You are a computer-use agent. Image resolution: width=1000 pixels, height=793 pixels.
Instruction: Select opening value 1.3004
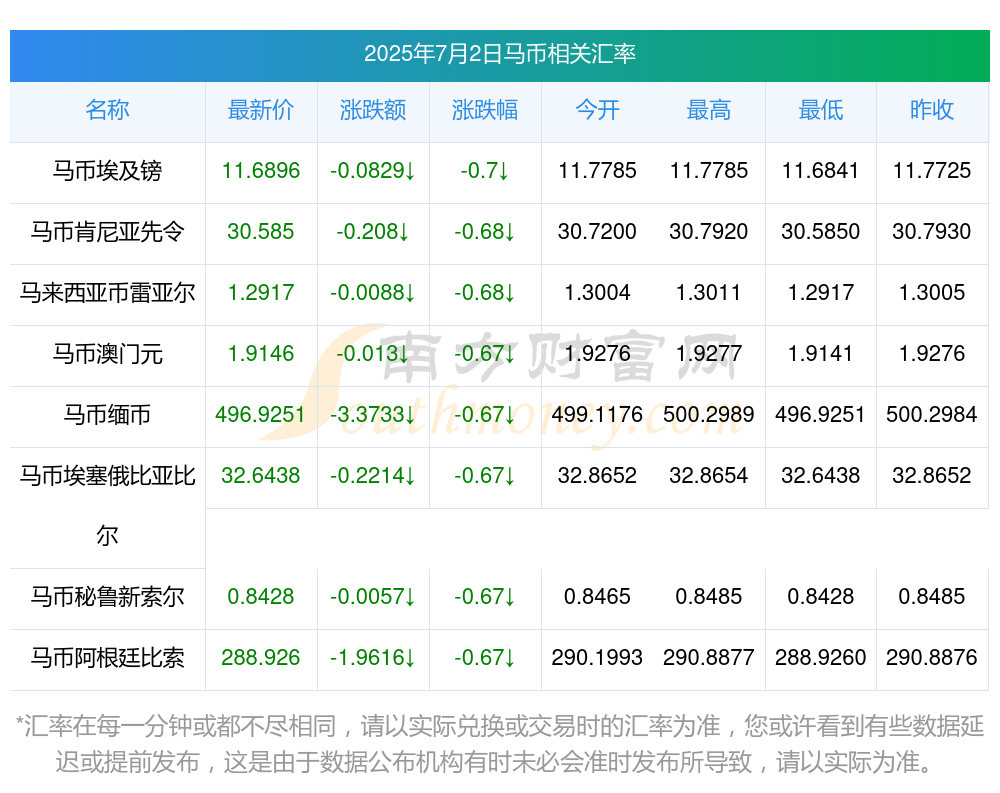coord(597,293)
